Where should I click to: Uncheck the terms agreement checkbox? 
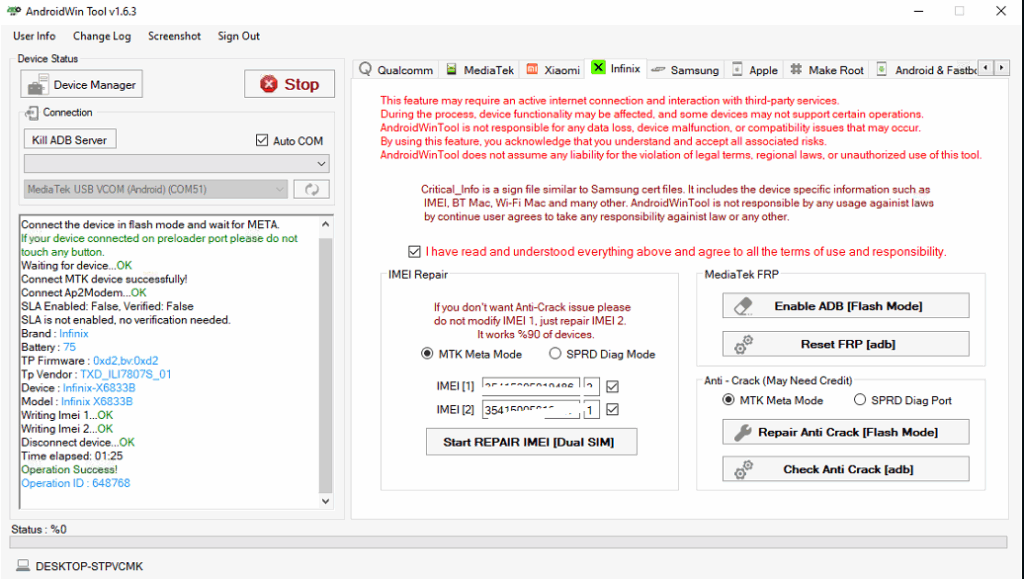pyautogui.click(x=415, y=252)
